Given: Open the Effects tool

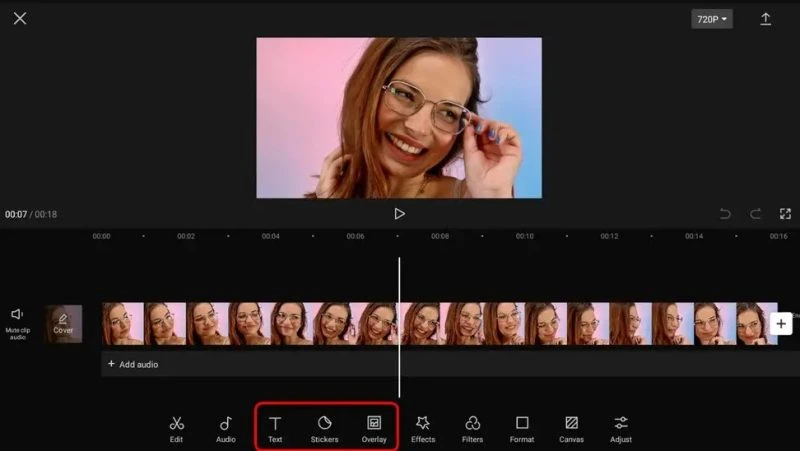Looking at the screenshot, I should pos(423,429).
